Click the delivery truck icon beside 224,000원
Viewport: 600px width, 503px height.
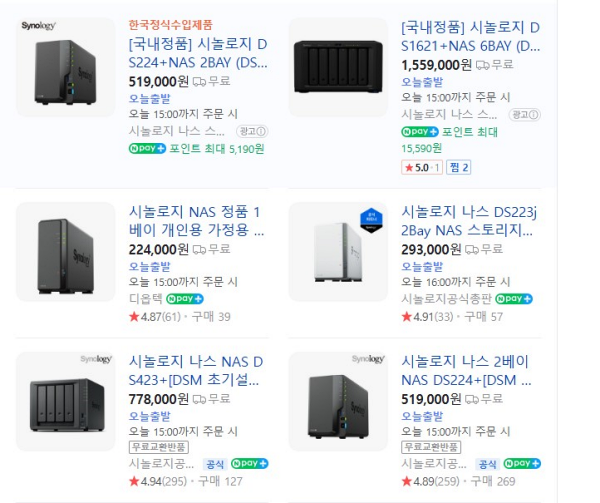(x=199, y=249)
